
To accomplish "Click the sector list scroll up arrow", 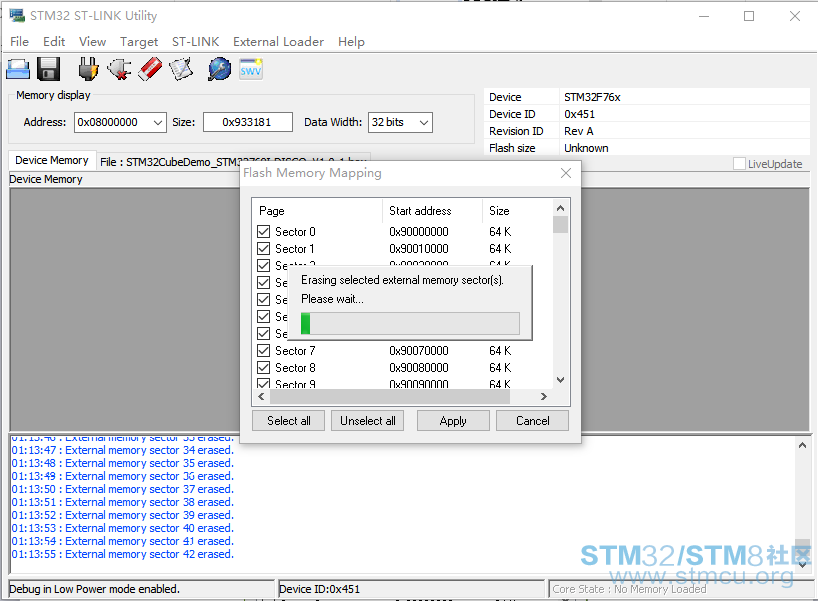I will click(561, 208).
